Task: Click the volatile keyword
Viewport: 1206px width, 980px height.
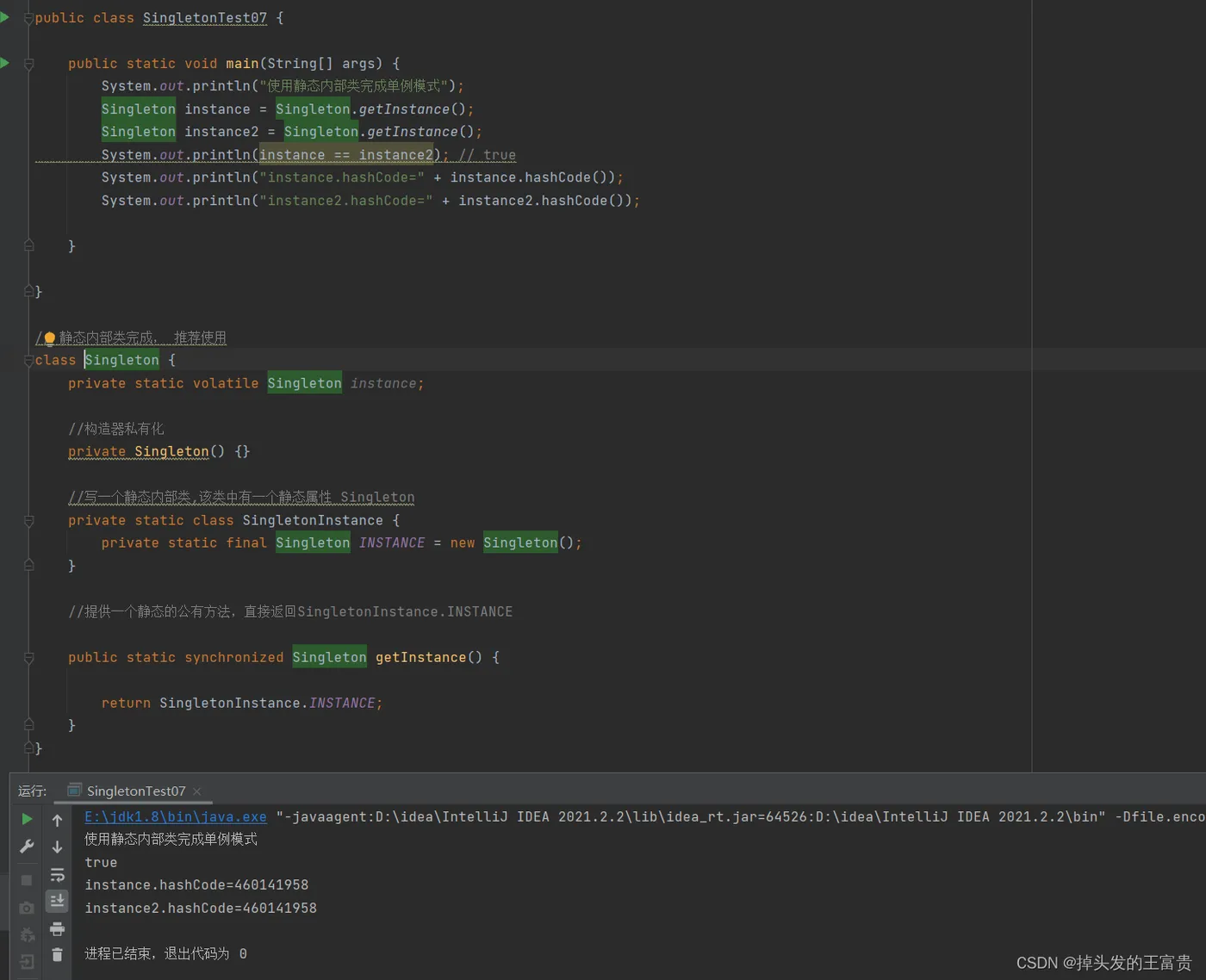Action: point(226,383)
